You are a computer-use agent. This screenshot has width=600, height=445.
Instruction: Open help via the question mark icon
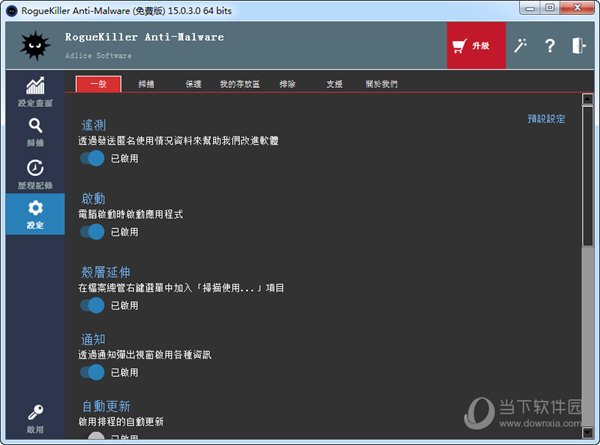(549, 46)
